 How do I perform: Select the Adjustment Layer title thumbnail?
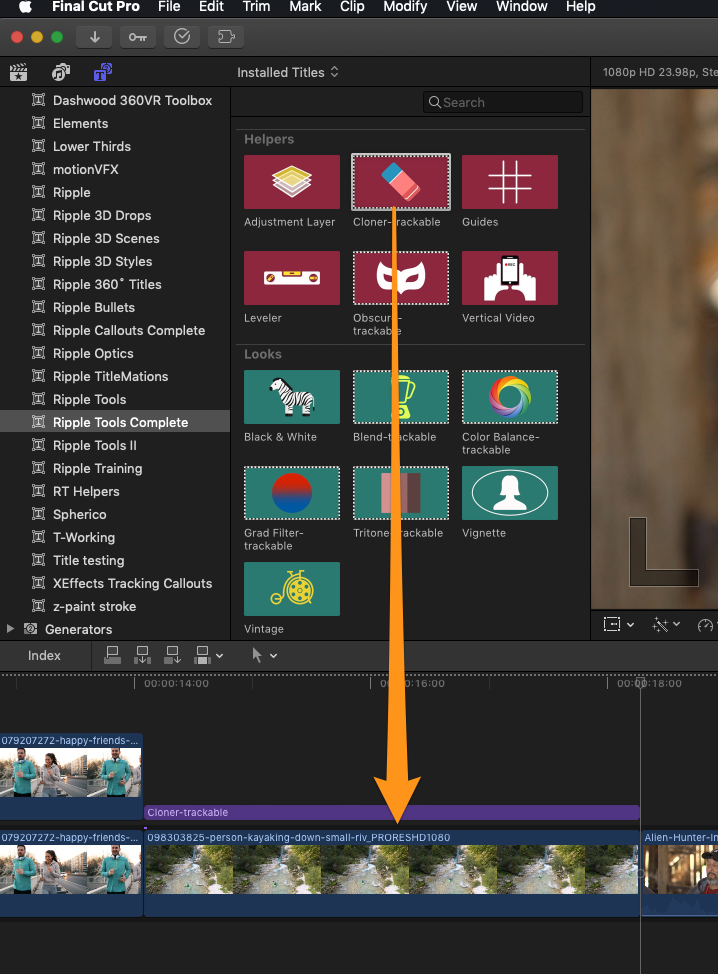tap(292, 181)
